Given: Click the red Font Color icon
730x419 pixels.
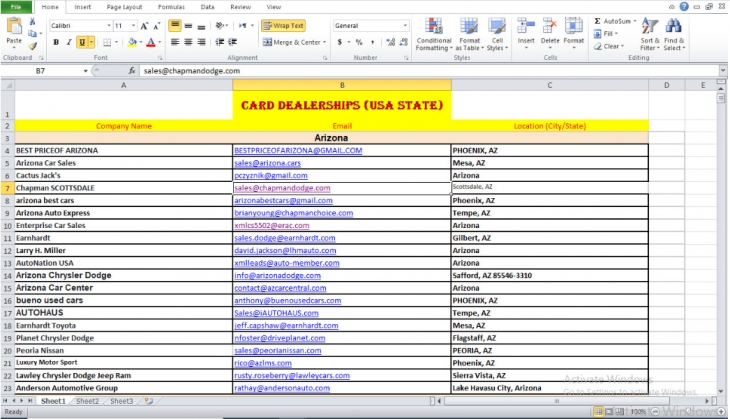Looking at the screenshot, I should pos(150,42).
